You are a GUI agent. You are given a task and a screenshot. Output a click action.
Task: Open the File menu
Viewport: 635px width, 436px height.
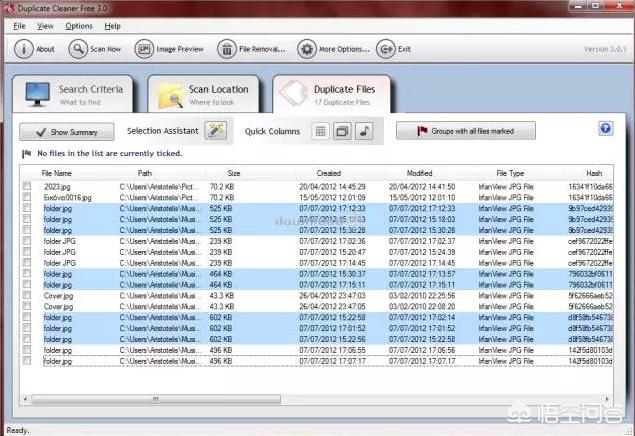[x=19, y=26]
